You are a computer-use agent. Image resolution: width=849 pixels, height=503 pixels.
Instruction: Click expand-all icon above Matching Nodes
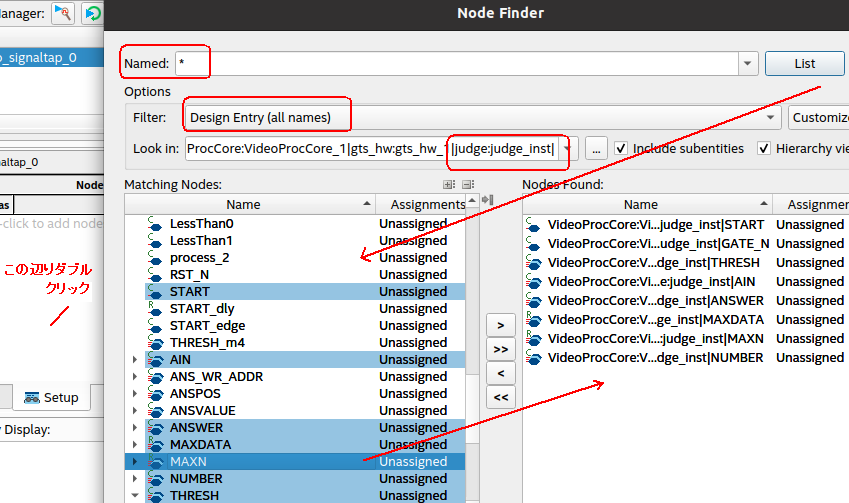[x=449, y=185]
